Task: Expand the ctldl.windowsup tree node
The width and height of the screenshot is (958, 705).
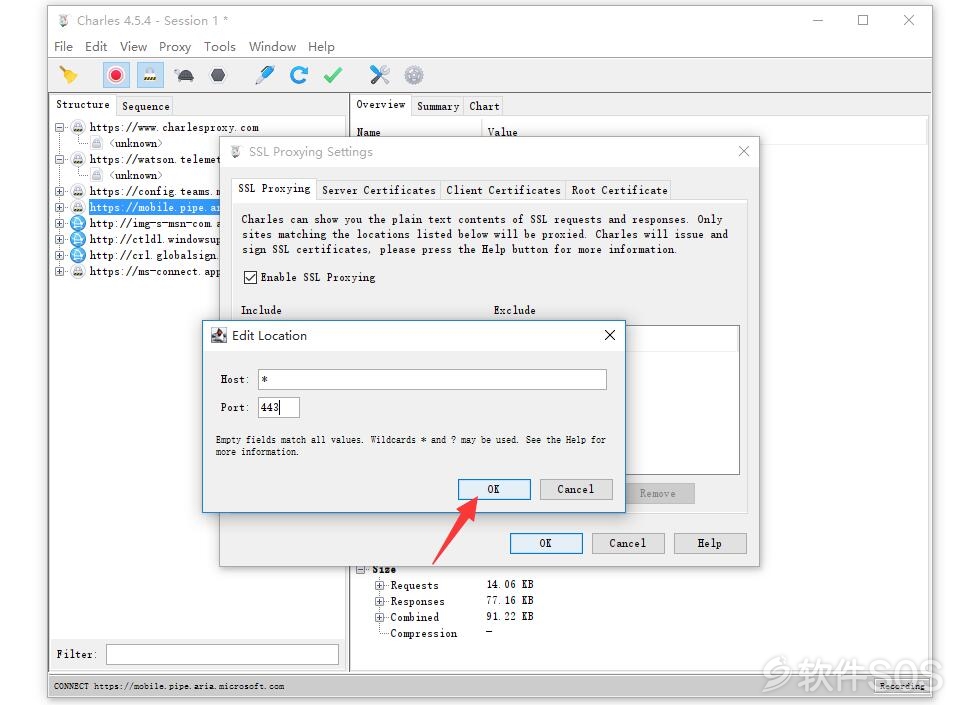Action: [x=59, y=239]
